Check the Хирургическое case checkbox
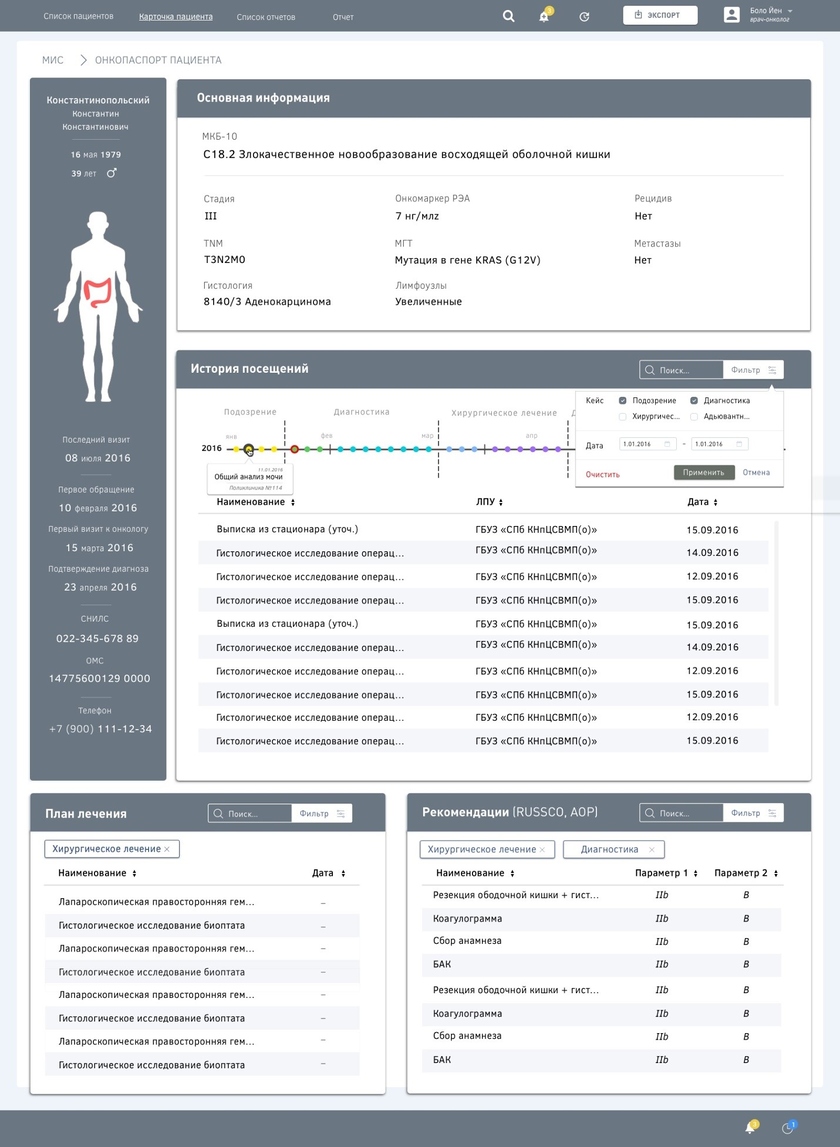Screen dimensions: 840x1147 point(623,416)
